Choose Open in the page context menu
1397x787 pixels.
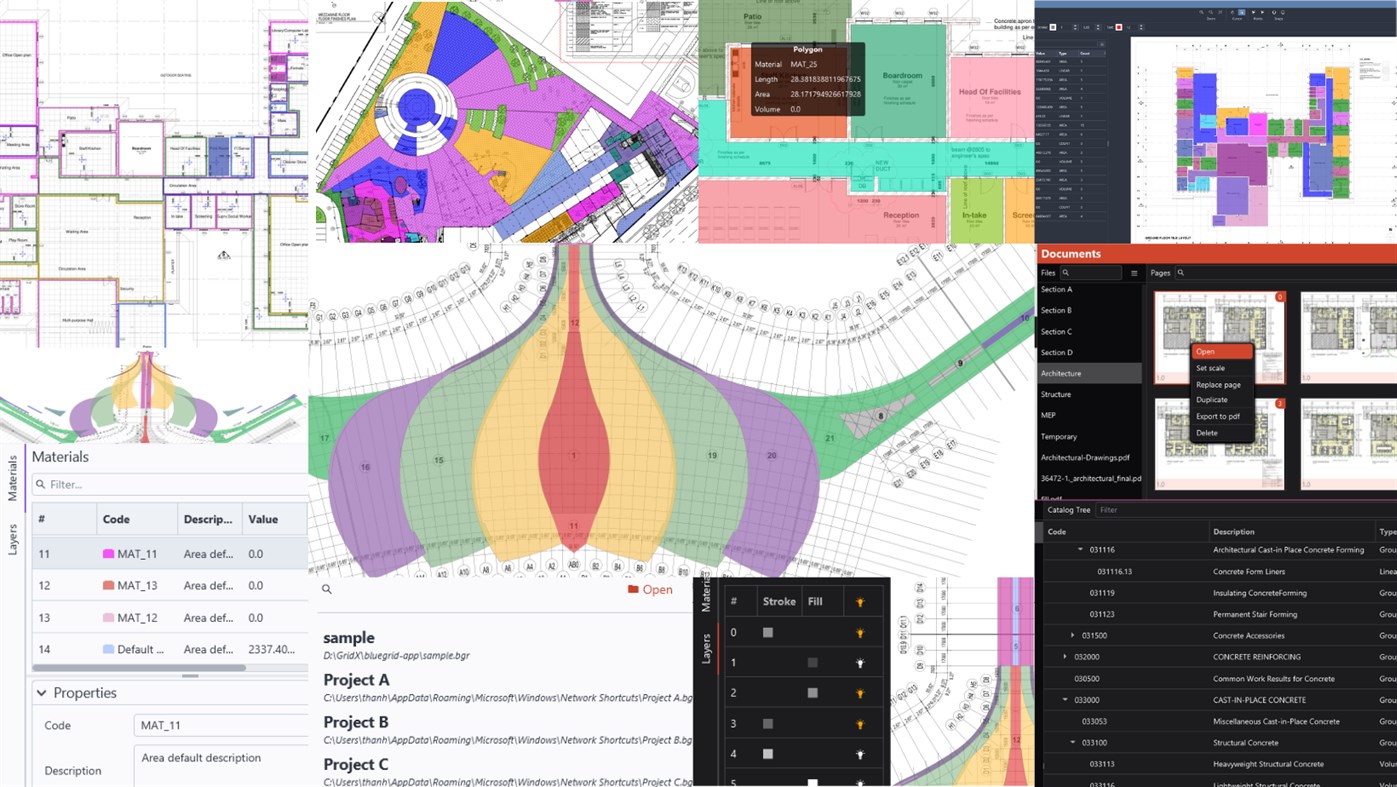[x=1220, y=352]
